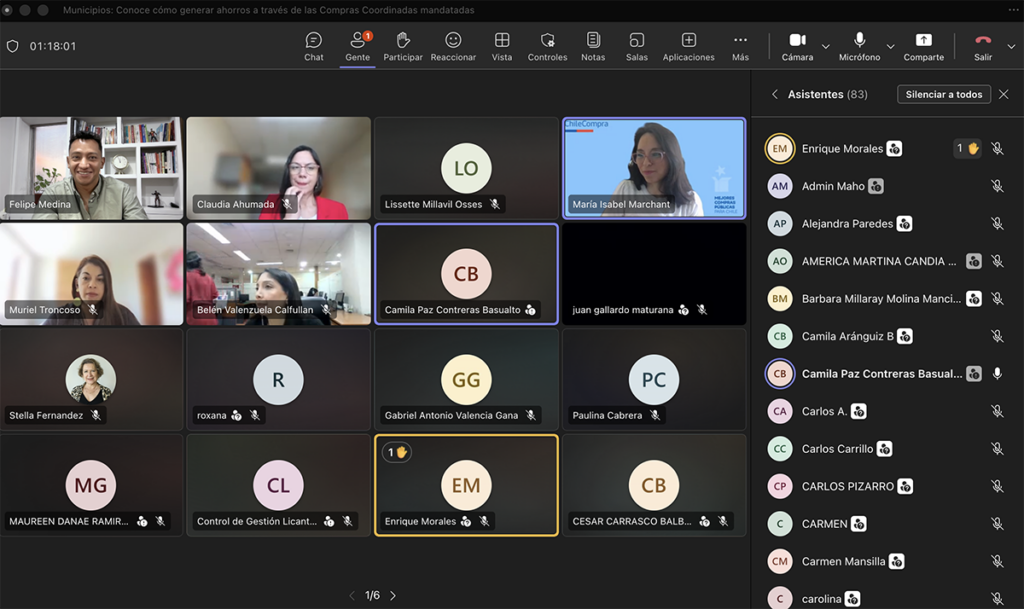The width and height of the screenshot is (1024, 609).
Task: Toggle the Gente participants panel
Action: pos(357,46)
